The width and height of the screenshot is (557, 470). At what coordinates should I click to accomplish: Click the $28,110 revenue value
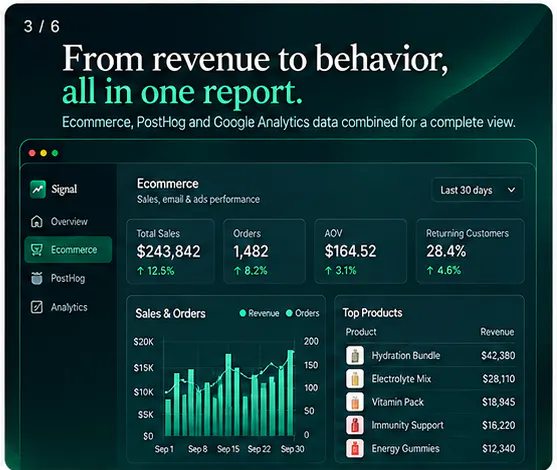(499, 379)
